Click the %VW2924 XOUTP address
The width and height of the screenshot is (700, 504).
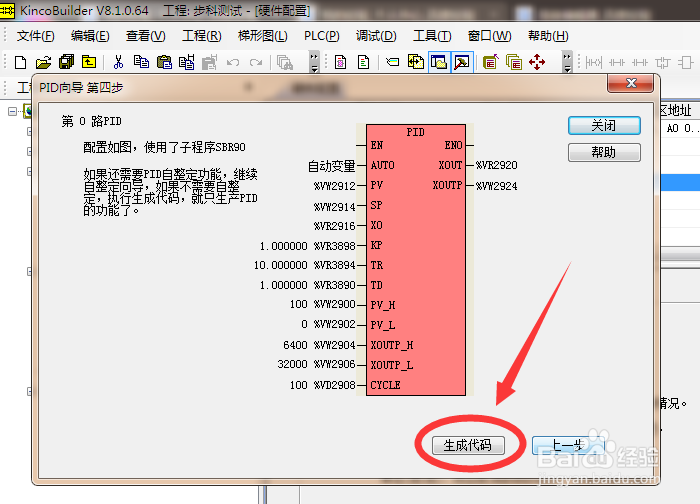coord(496,186)
